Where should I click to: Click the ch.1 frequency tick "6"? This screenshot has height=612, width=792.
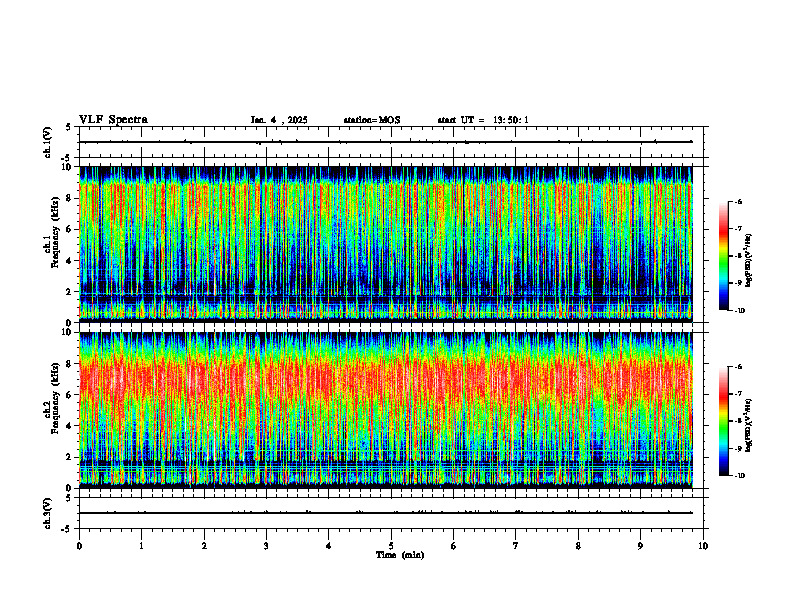[x=69, y=229]
